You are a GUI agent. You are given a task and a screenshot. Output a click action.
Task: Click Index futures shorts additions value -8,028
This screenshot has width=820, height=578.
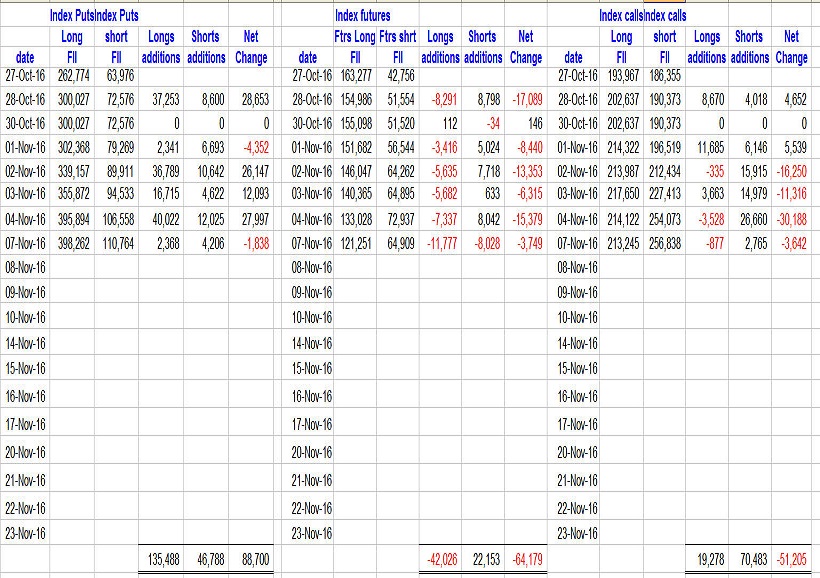(482, 243)
